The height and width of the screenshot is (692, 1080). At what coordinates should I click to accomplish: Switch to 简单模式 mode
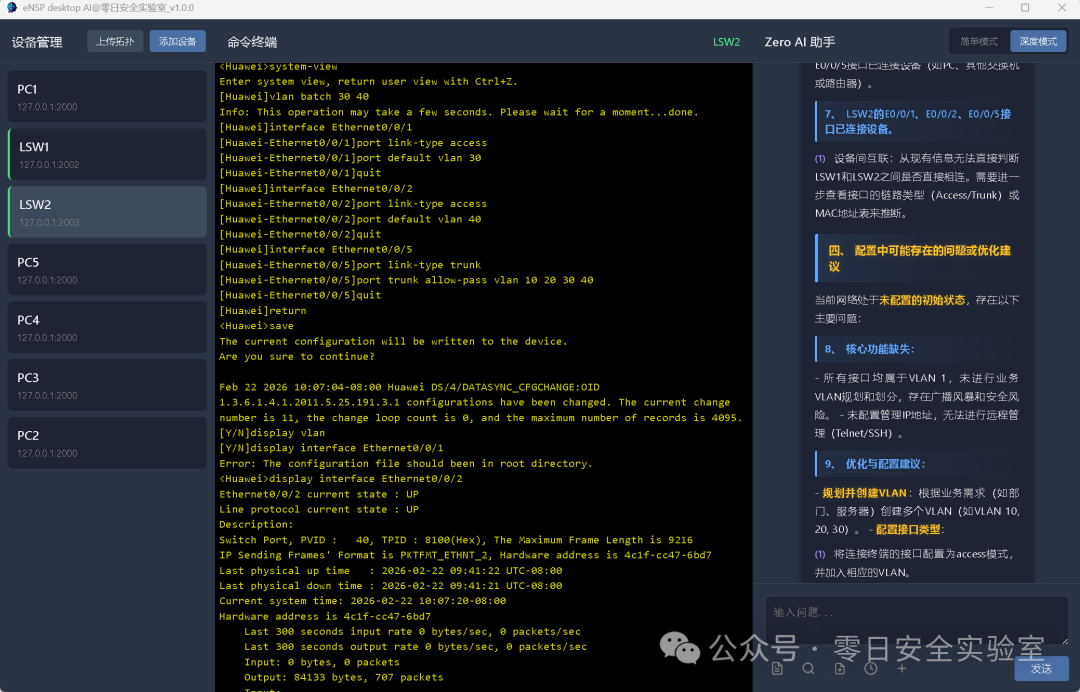pos(979,42)
